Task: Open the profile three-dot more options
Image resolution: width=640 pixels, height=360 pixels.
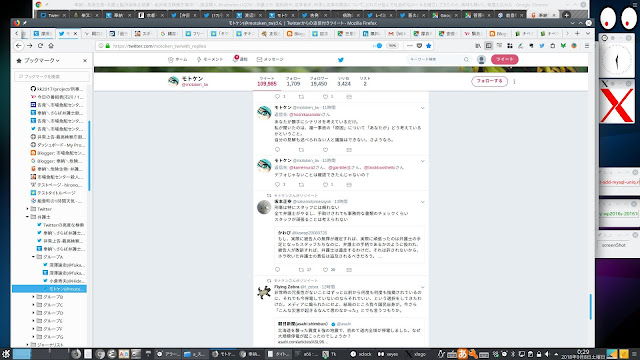Action: point(514,81)
